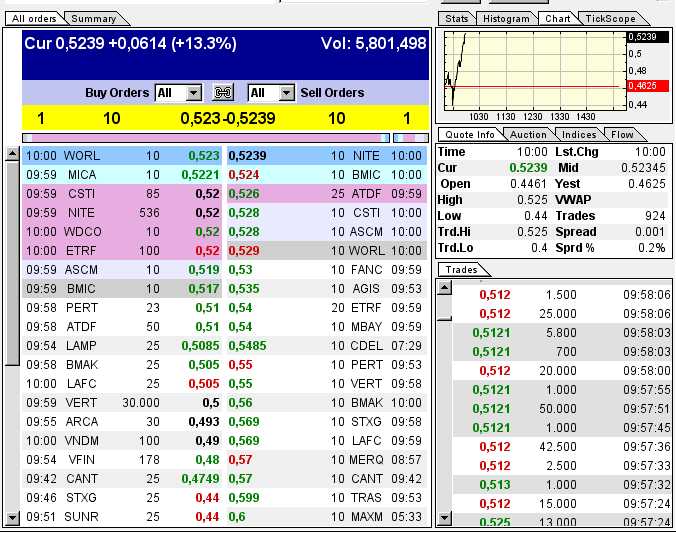Open the Stats tab
676x533 pixels.
pos(457,19)
